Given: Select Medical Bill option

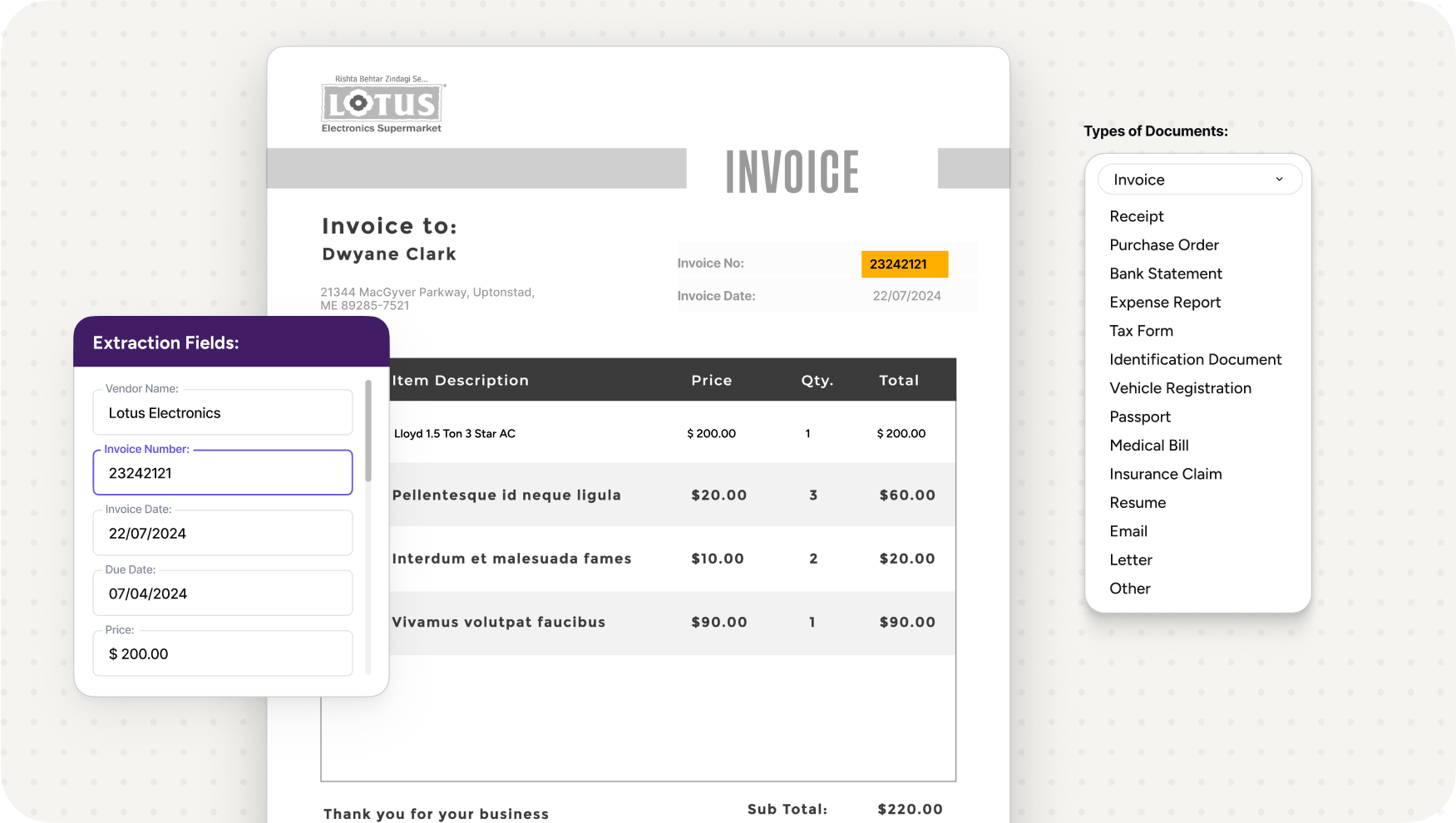Looking at the screenshot, I should pyautogui.click(x=1149, y=446).
